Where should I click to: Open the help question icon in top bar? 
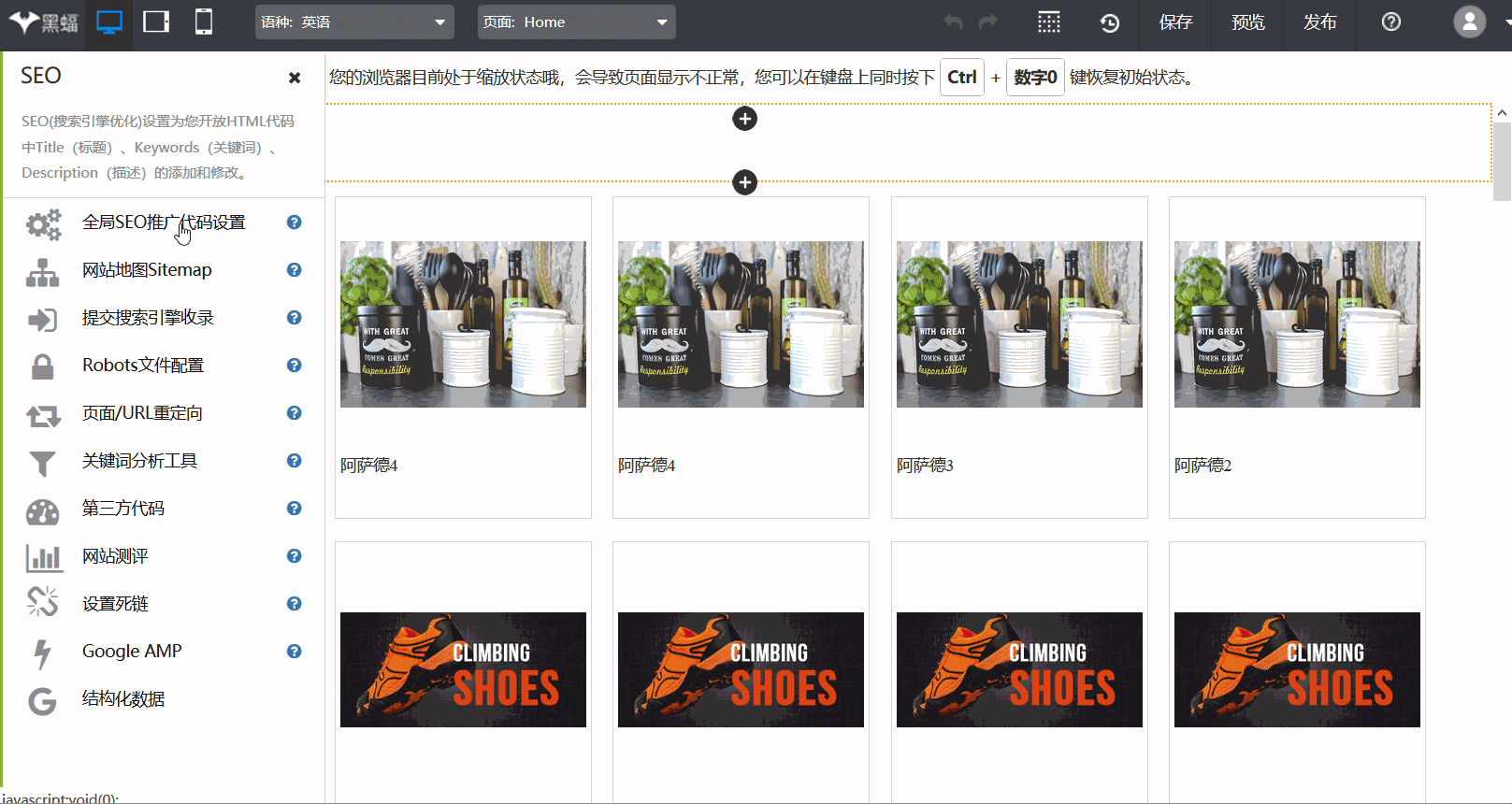pyautogui.click(x=1391, y=22)
